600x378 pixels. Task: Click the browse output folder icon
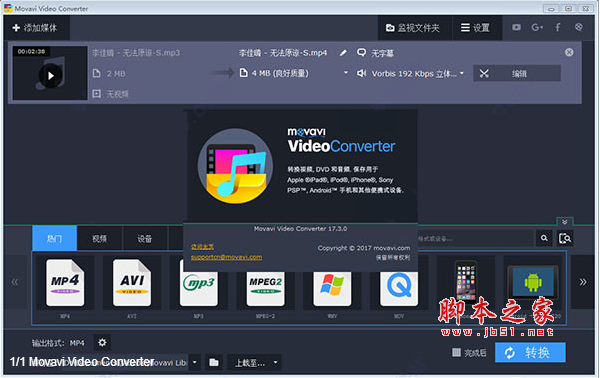(214, 362)
